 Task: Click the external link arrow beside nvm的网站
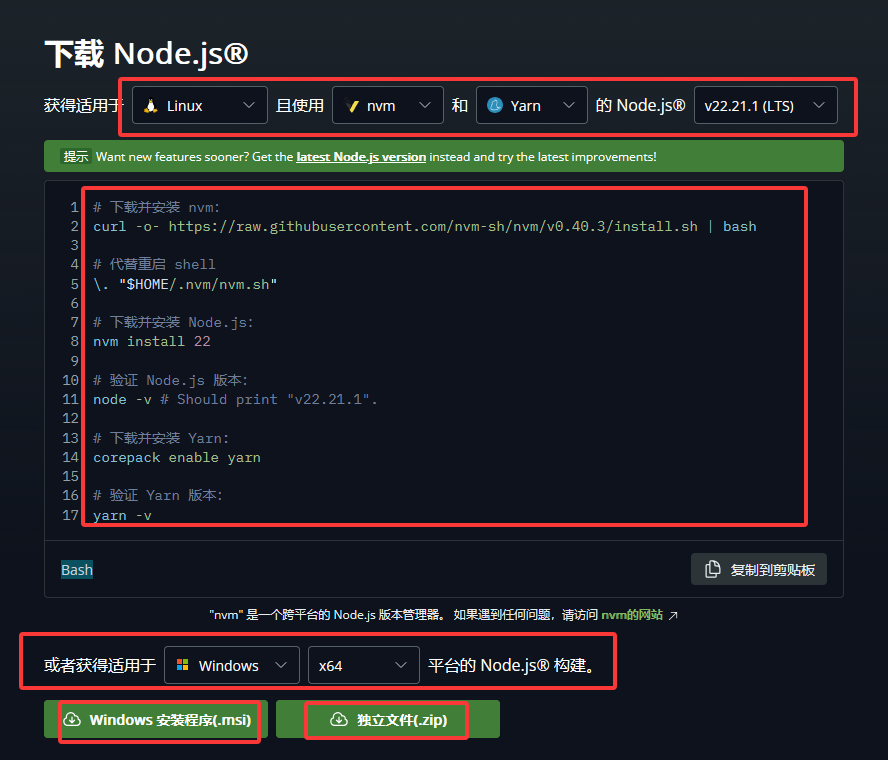tap(672, 615)
